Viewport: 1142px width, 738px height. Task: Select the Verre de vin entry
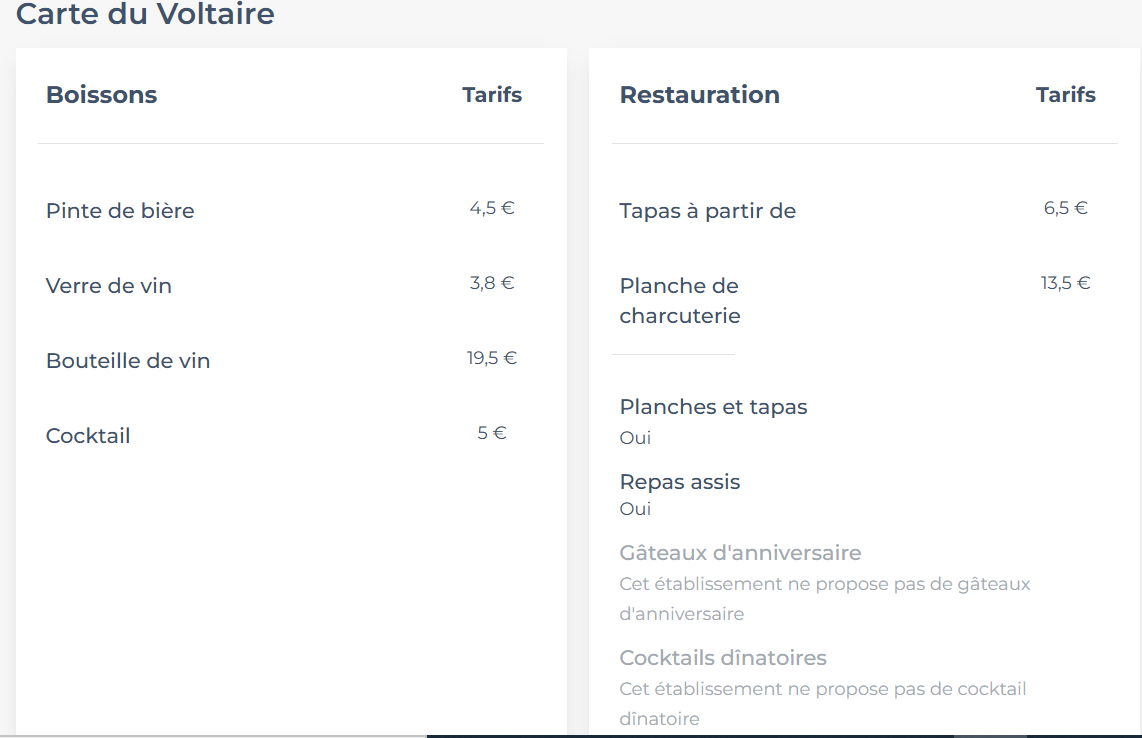(109, 286)
